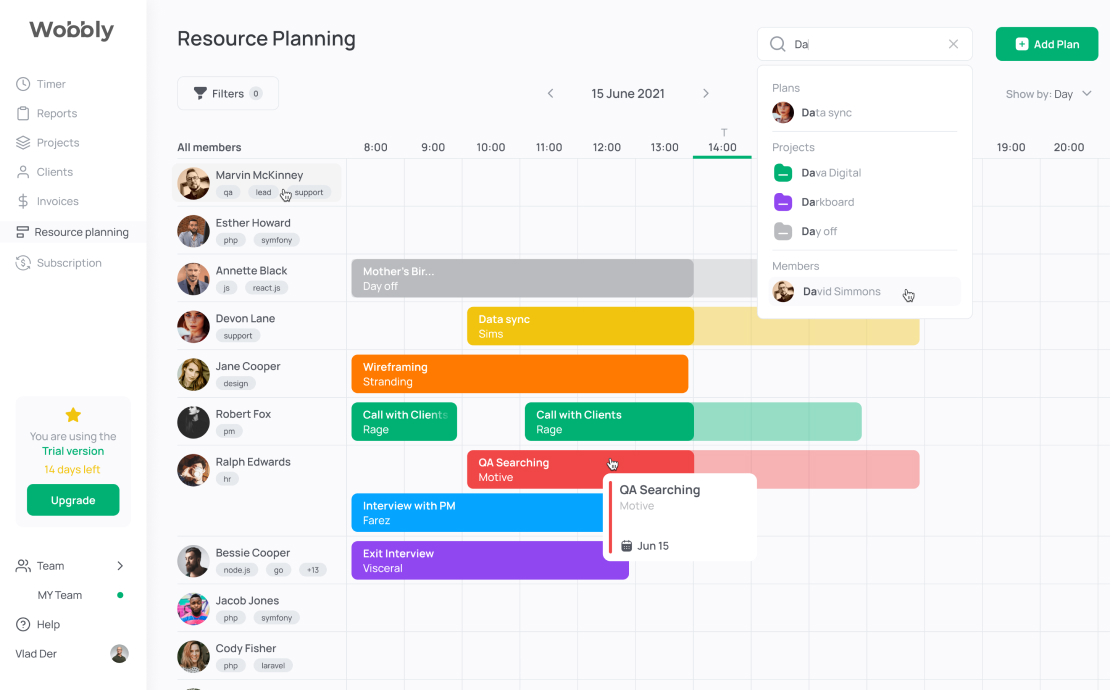The height and width of the screenshot is (690, 1111).
Task: Click the Clients person icon
Action: pos(23,172)
